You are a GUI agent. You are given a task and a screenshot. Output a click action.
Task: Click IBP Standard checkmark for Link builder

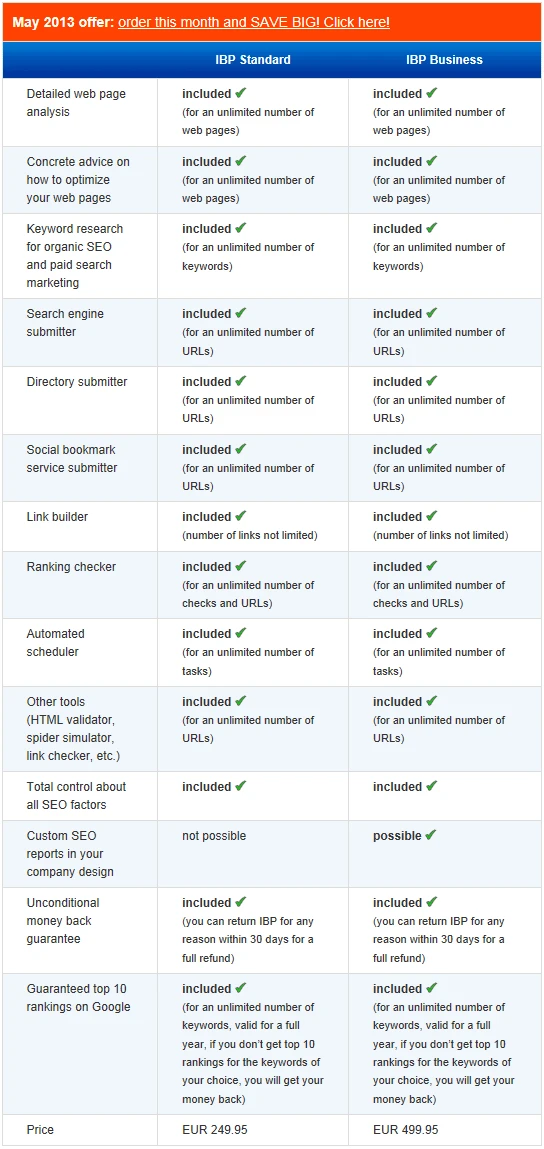241,516
